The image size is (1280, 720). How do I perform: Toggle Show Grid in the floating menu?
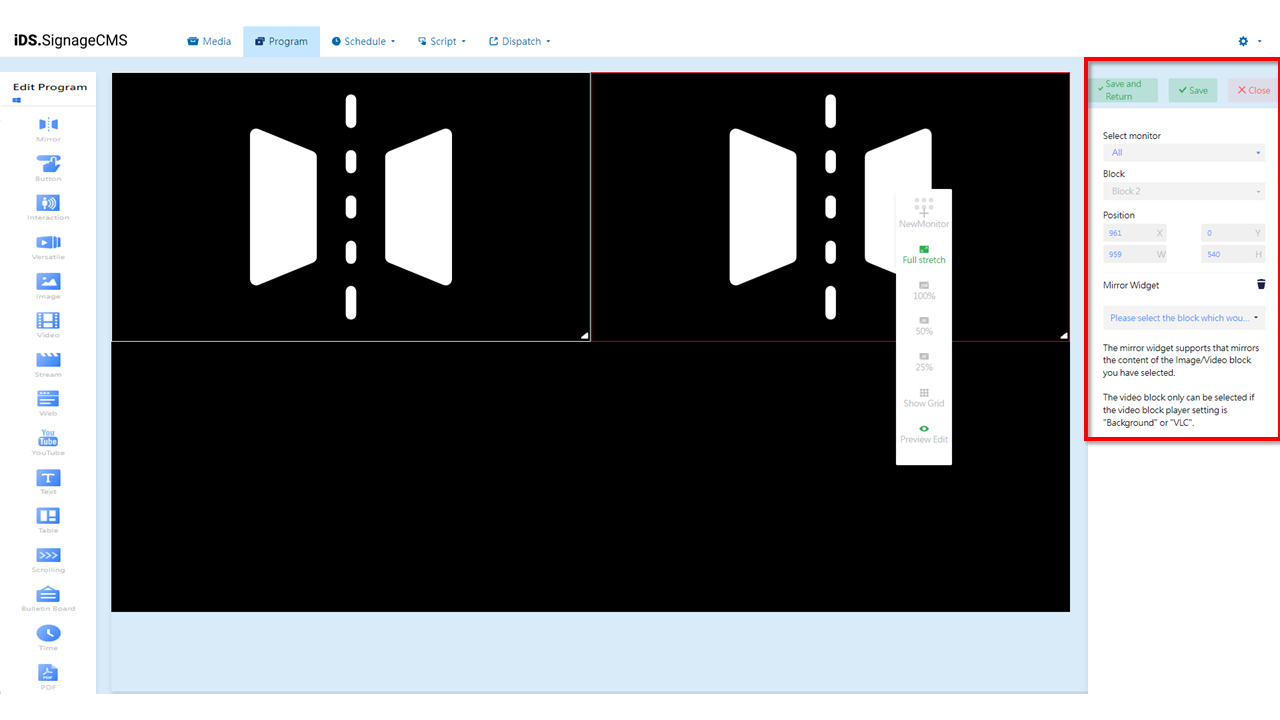click(x=923, y=396)
